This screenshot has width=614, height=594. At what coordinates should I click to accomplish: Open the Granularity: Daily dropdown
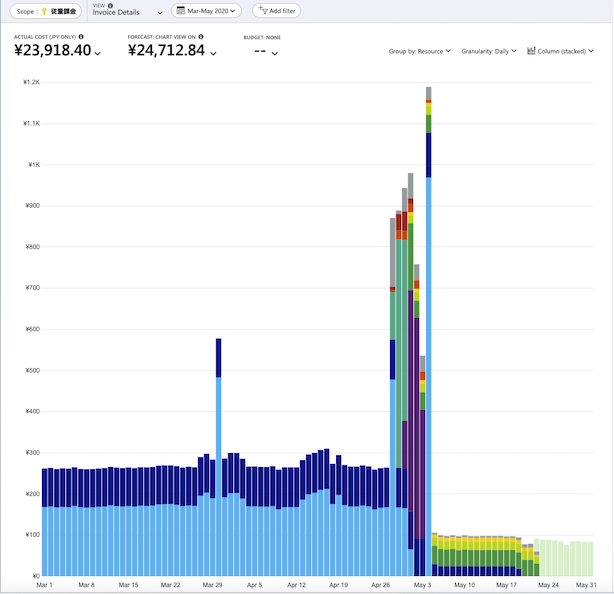489,51
